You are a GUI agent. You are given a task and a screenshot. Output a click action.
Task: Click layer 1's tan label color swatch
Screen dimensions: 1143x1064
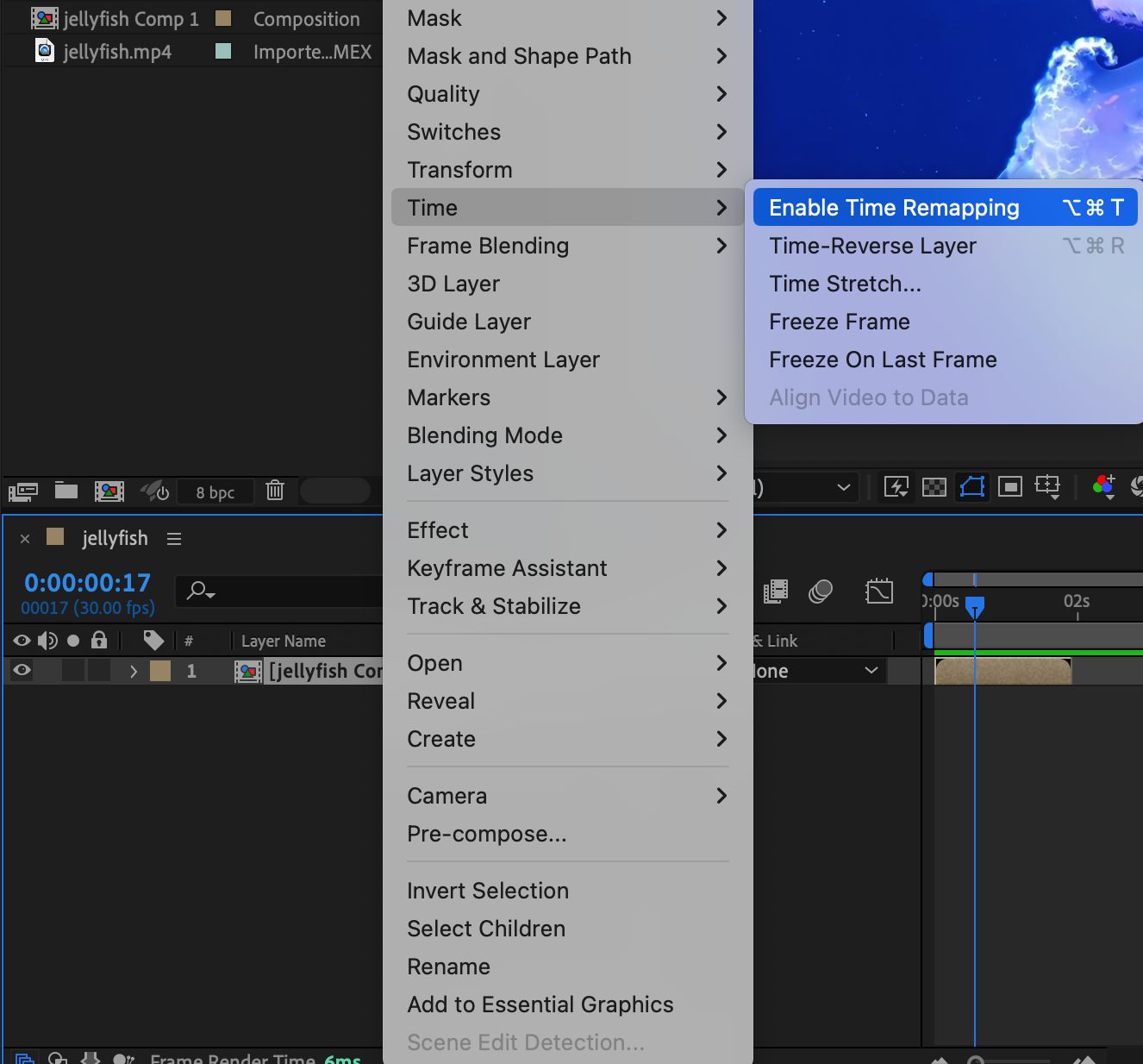tap(160, 671)
